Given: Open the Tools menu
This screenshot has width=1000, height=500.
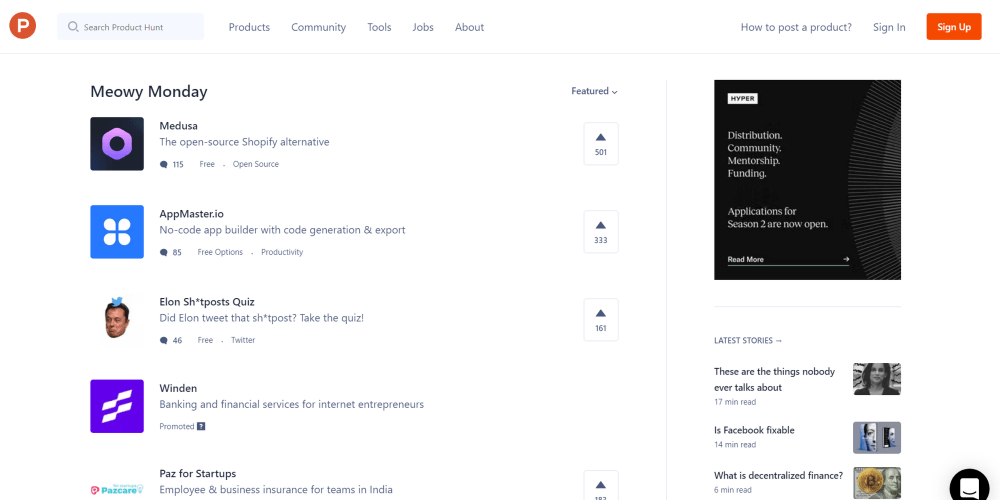Looking at the screenshot, I should pos(379,27).
